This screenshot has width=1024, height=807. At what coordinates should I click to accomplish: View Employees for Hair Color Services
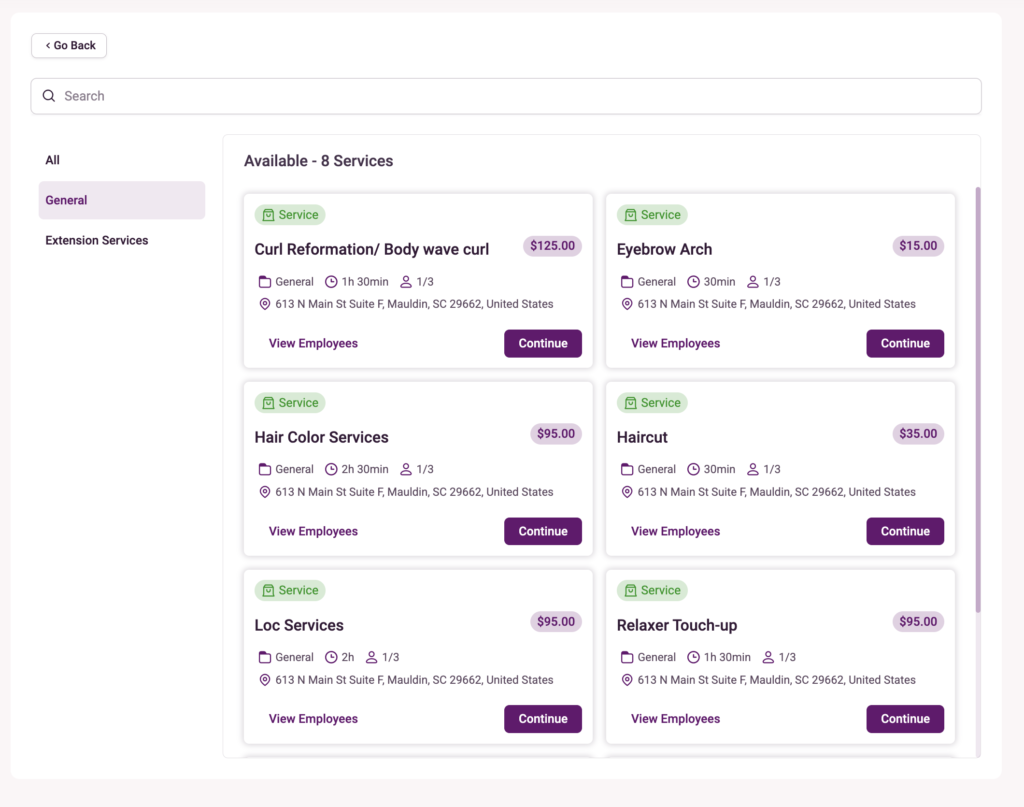313,531
